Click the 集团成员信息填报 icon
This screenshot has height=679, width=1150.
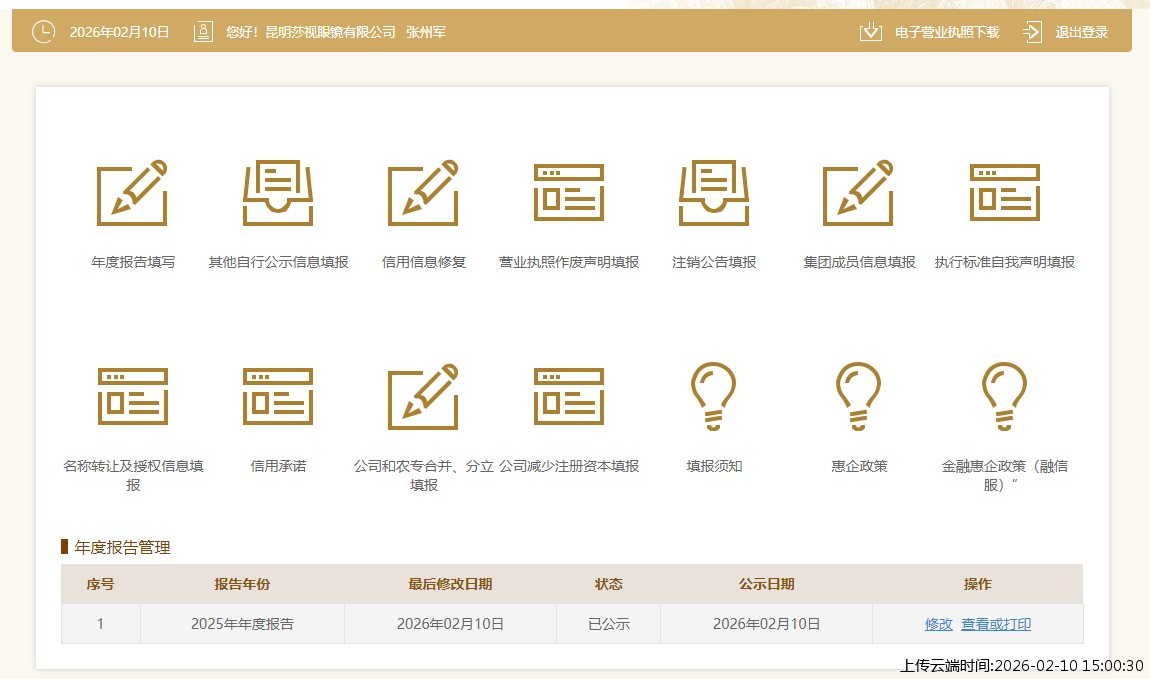(858, 193)
